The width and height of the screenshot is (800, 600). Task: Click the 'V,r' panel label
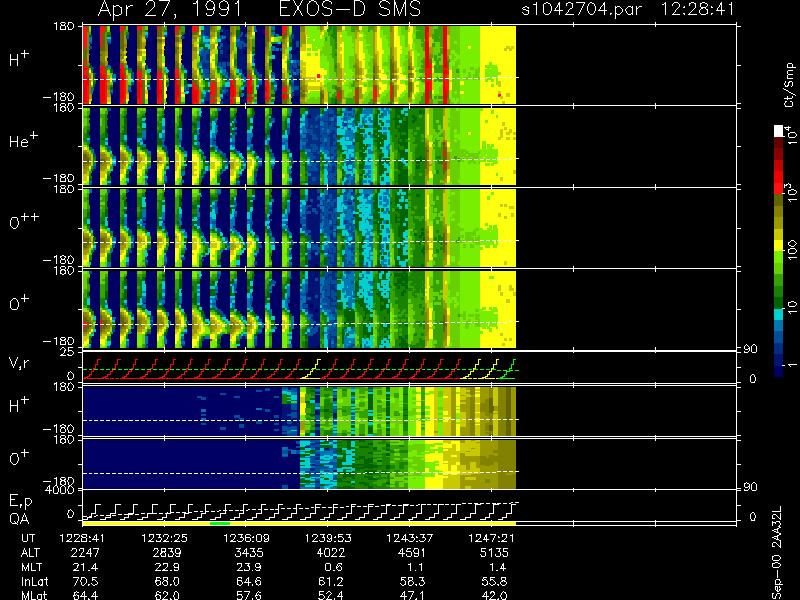point(19,363)
